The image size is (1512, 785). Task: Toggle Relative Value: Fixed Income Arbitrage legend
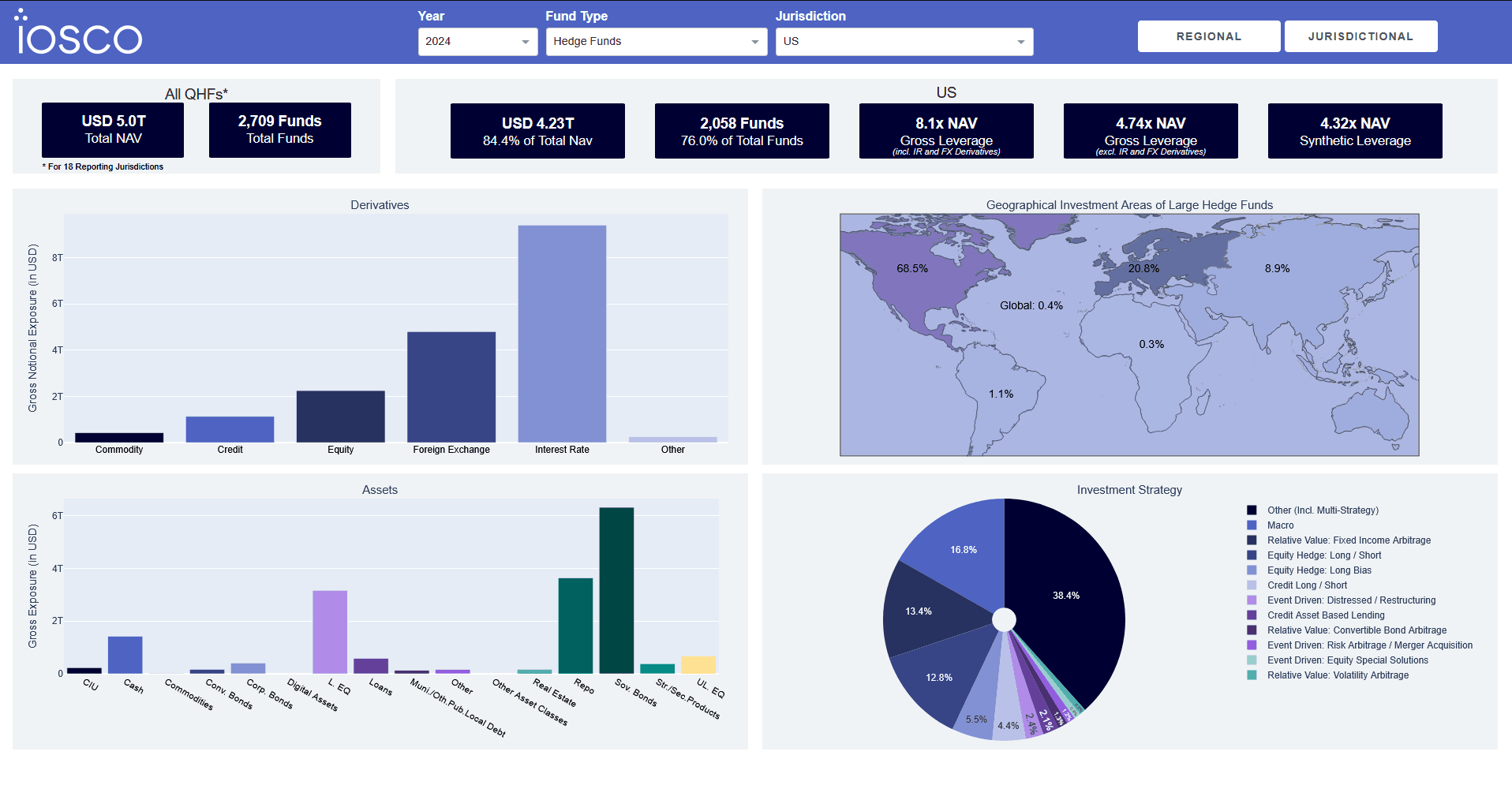point(1339,540)
